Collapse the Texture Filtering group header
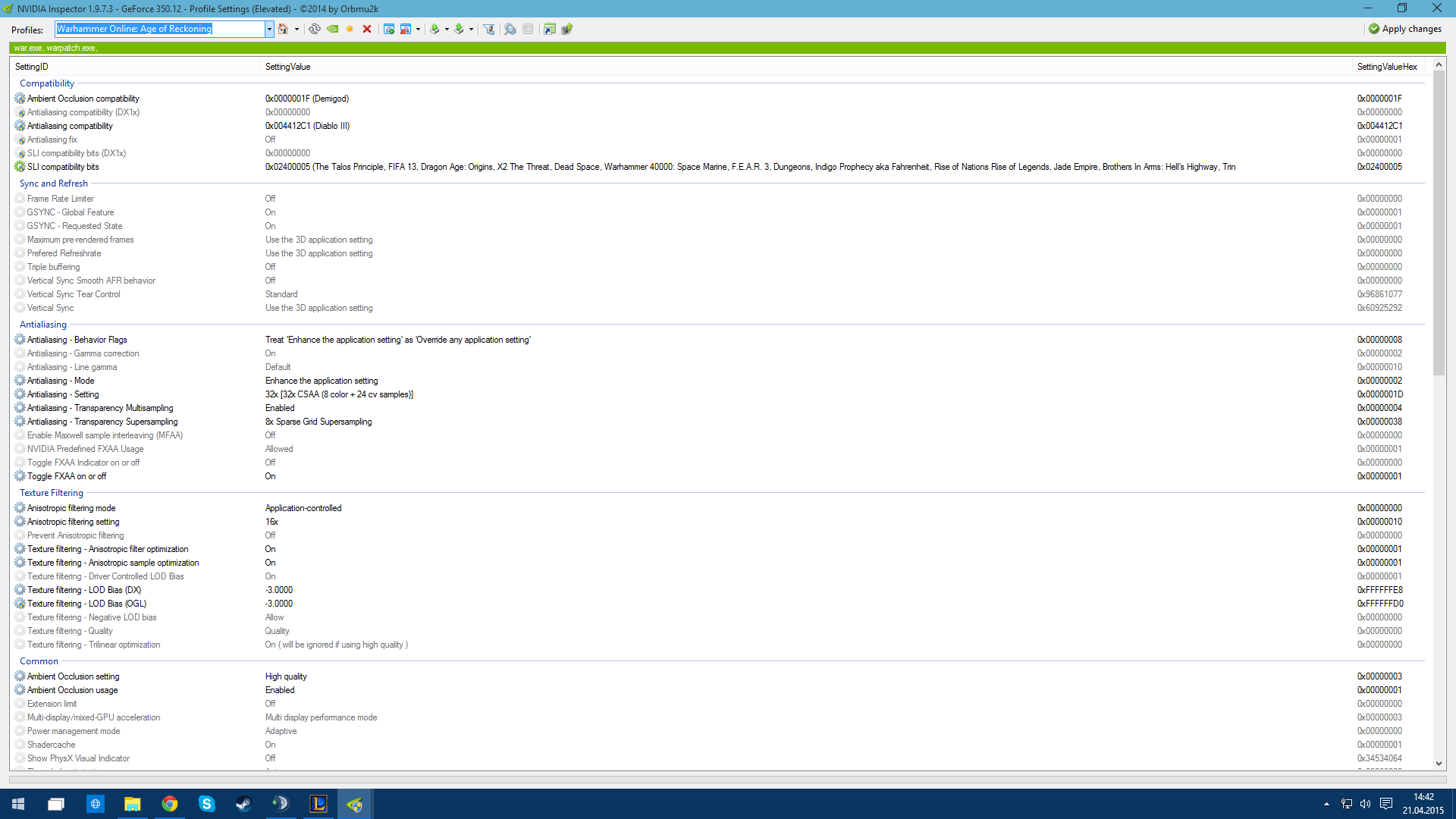 point(52,493)
